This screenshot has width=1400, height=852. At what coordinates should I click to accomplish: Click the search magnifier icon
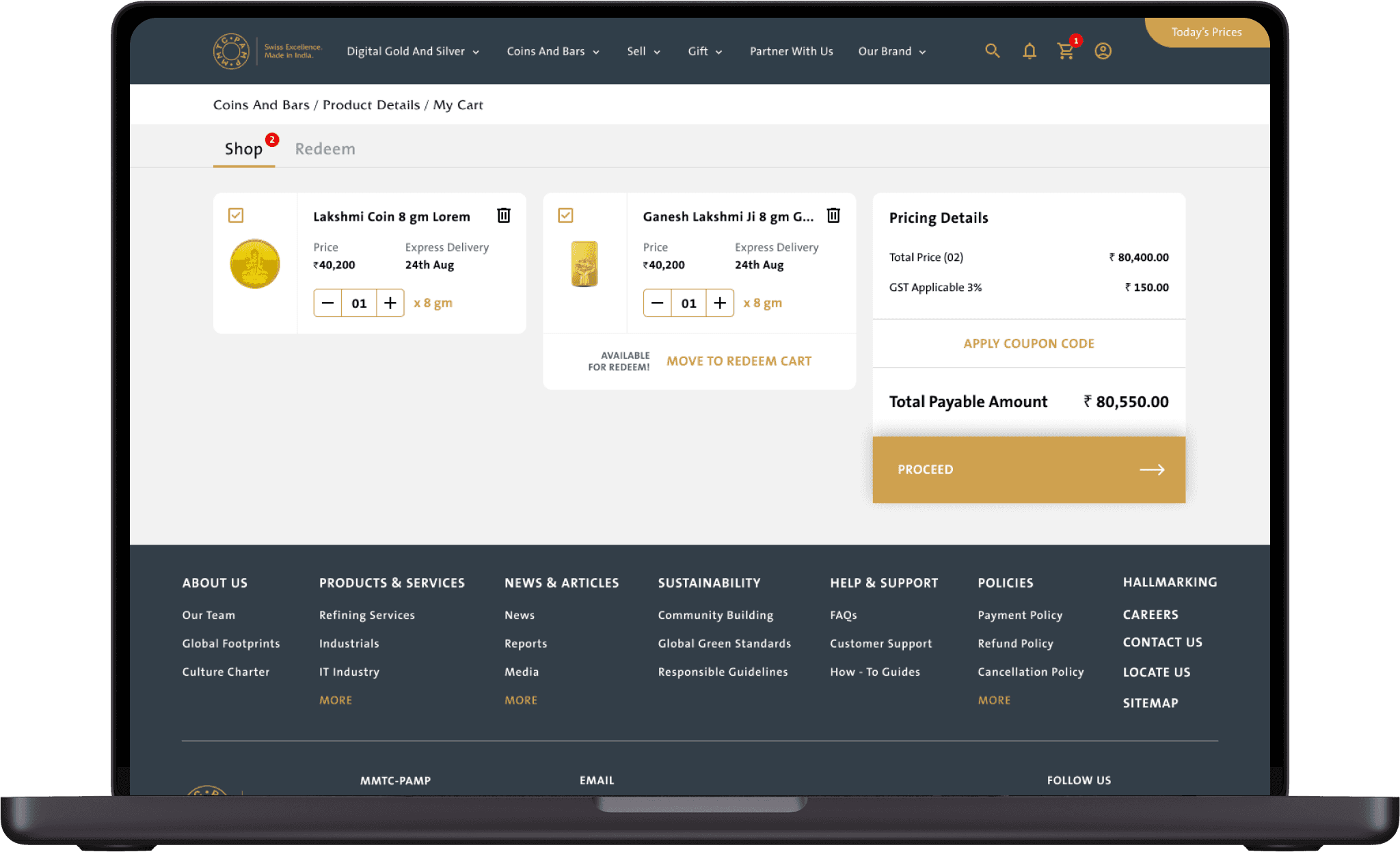[992, 51]
